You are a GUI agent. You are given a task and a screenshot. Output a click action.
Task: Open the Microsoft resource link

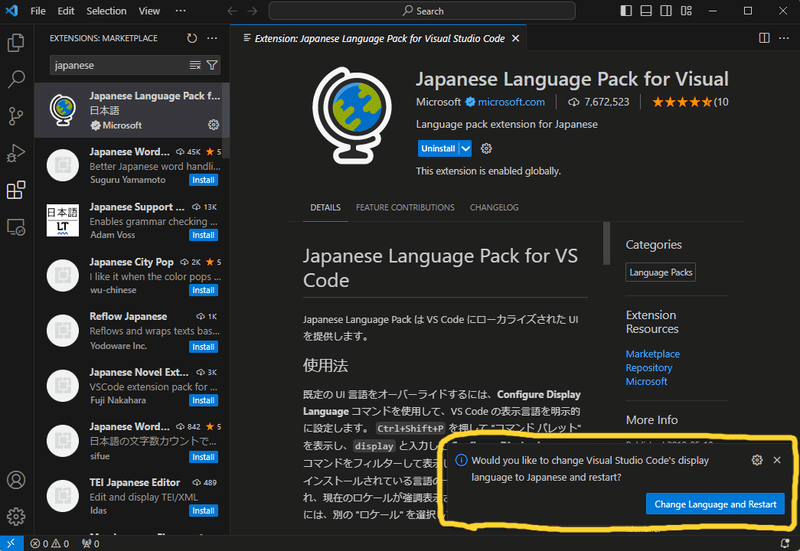click(x=646, y=381)
